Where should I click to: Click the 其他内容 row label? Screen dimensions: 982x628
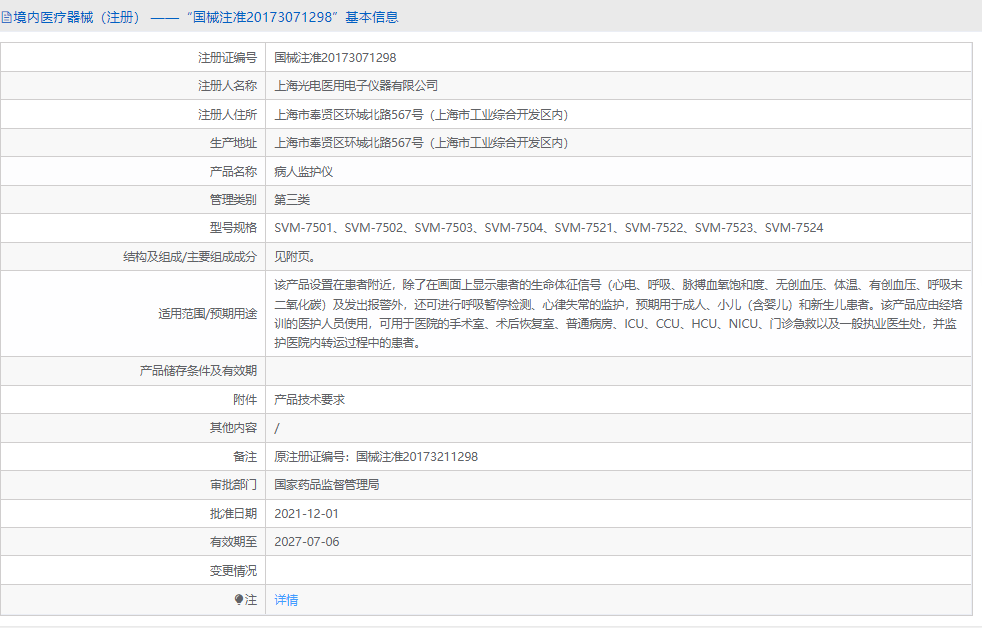point(233,428)
